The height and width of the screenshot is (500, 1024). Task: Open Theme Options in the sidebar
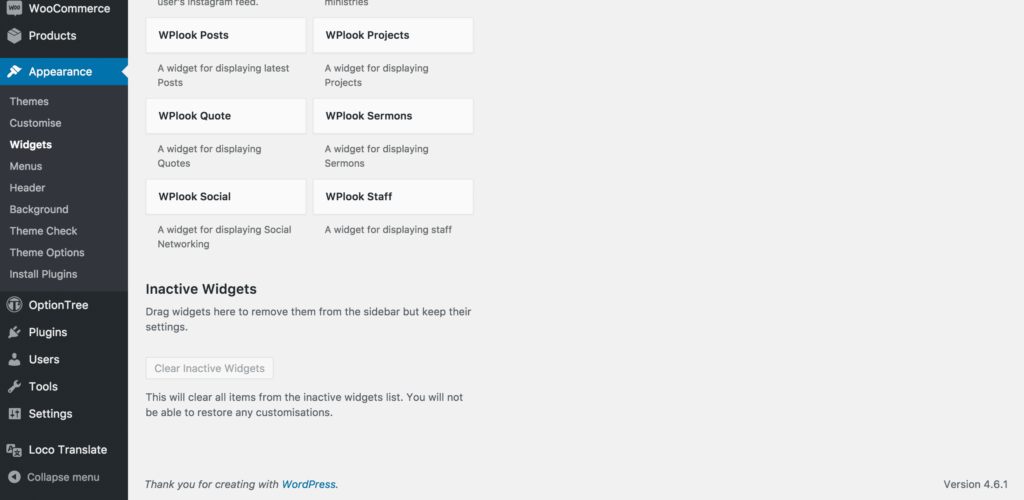[x=47, y=253]
